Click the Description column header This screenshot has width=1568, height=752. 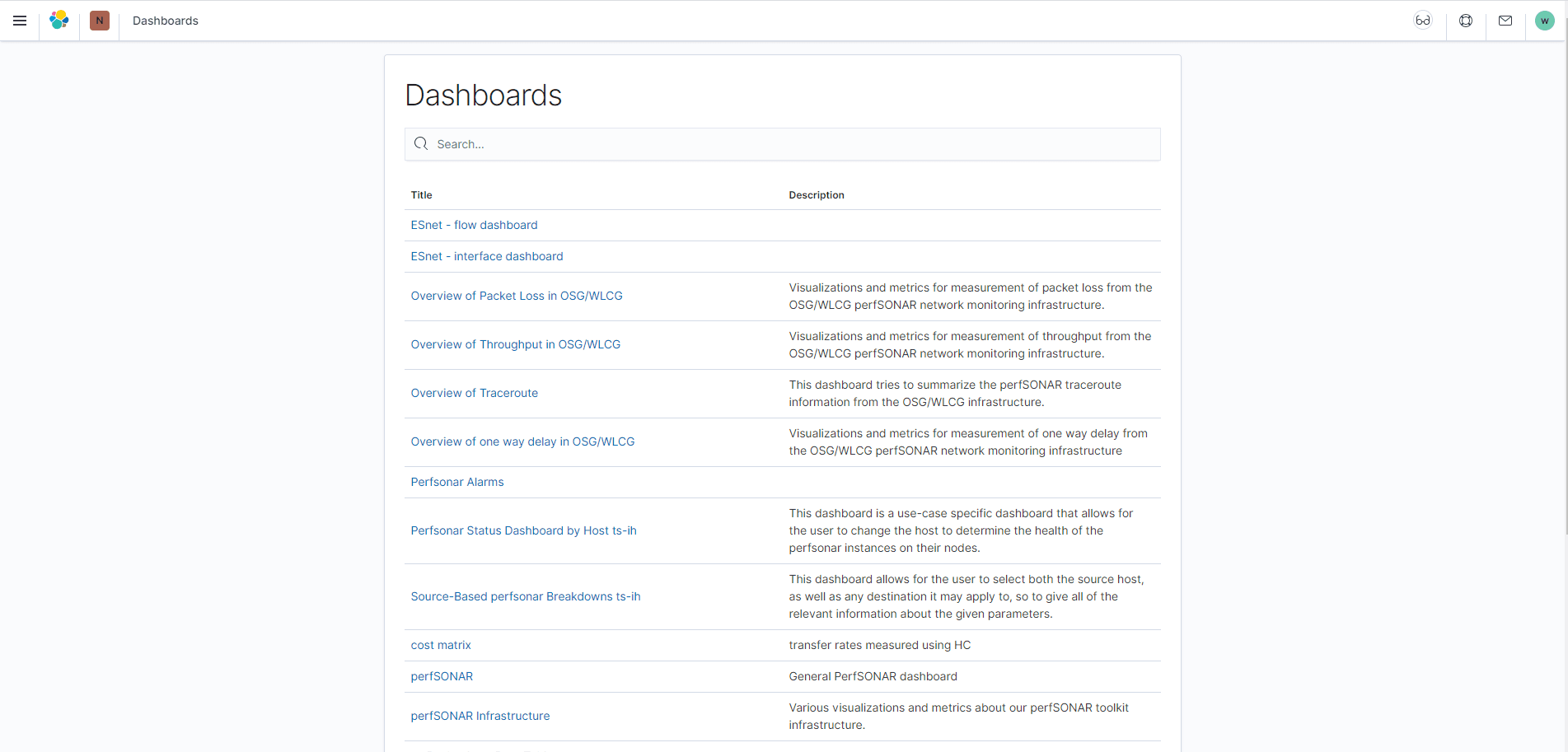(817, 195)
